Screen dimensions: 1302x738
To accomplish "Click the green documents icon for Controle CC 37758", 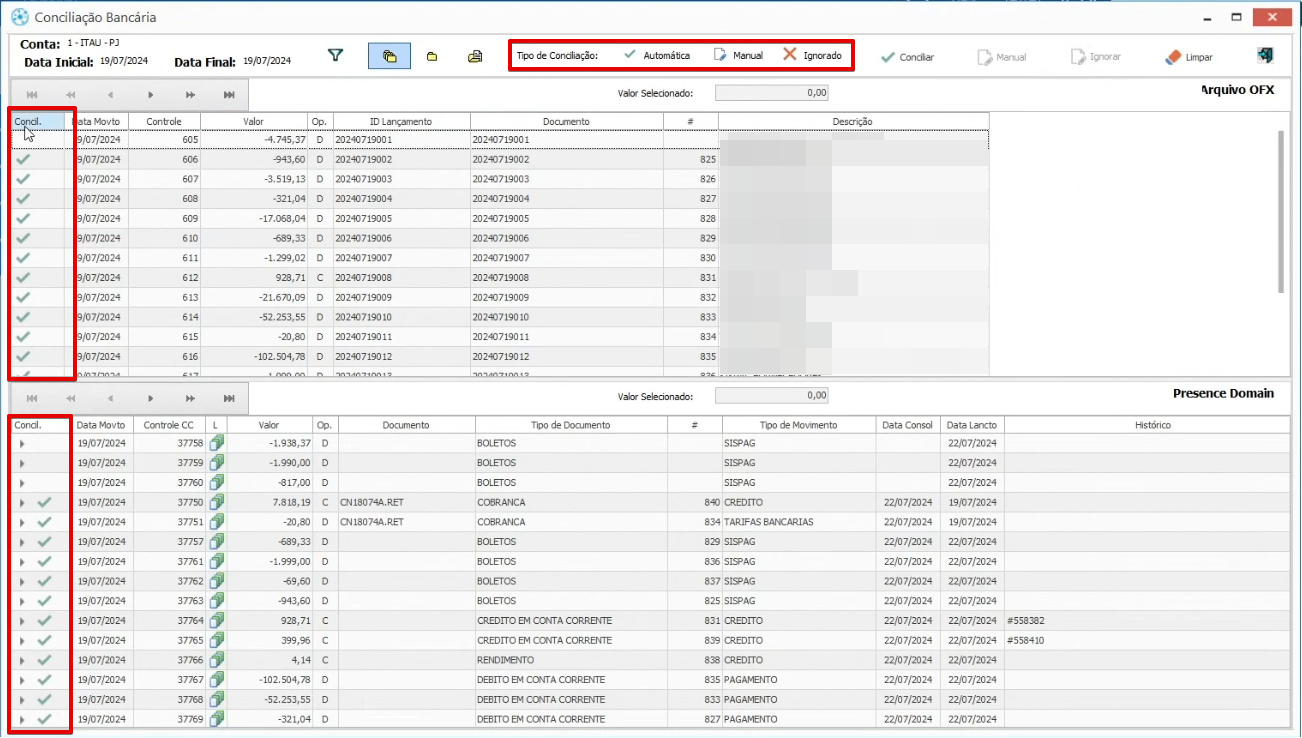I will pos(216,443).
